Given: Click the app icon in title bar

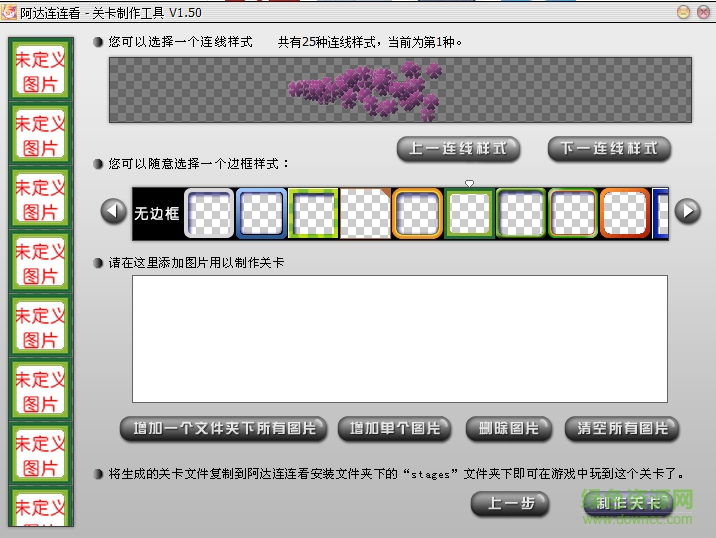Looking at the screenshot, I should tap(9, 12).
